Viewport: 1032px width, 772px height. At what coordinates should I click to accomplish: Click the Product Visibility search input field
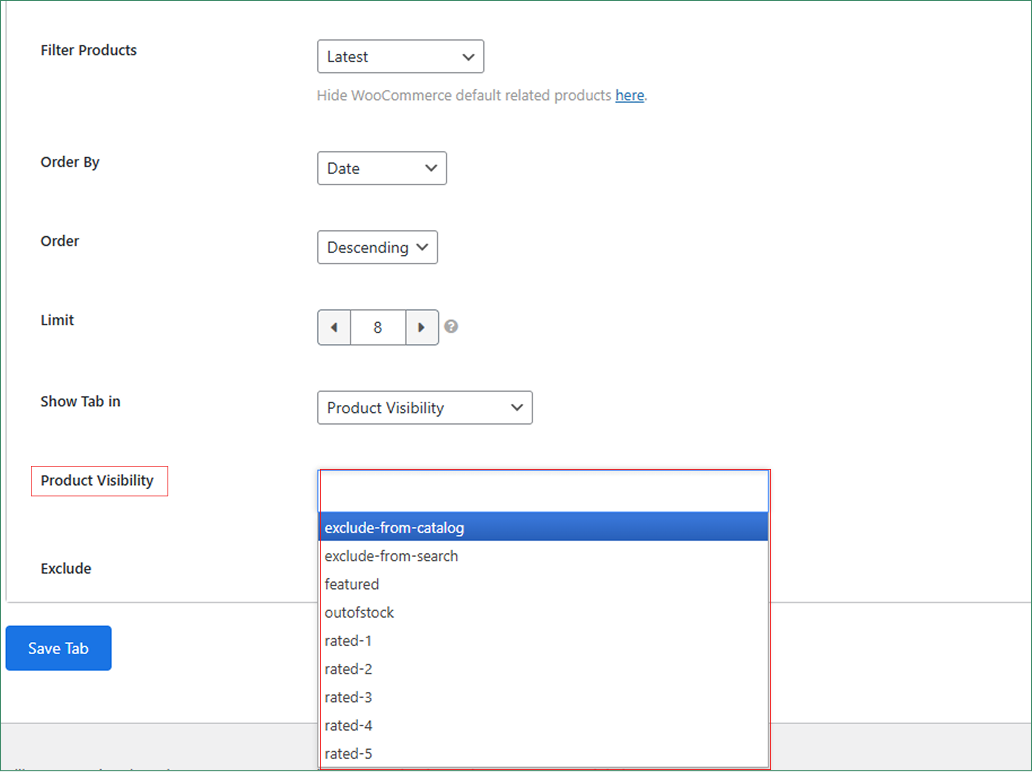tap(543, 490)
